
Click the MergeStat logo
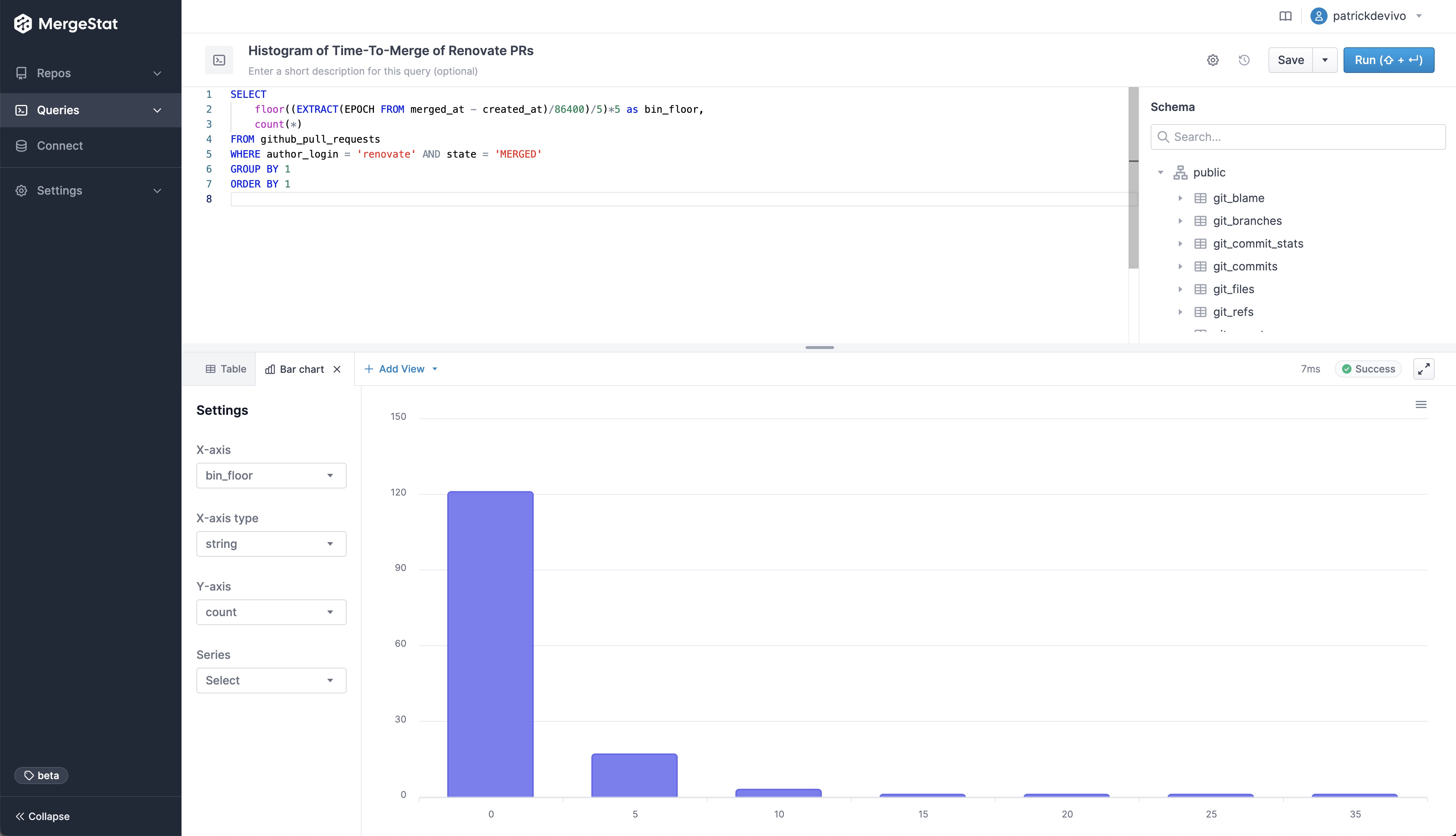point(66,23)
